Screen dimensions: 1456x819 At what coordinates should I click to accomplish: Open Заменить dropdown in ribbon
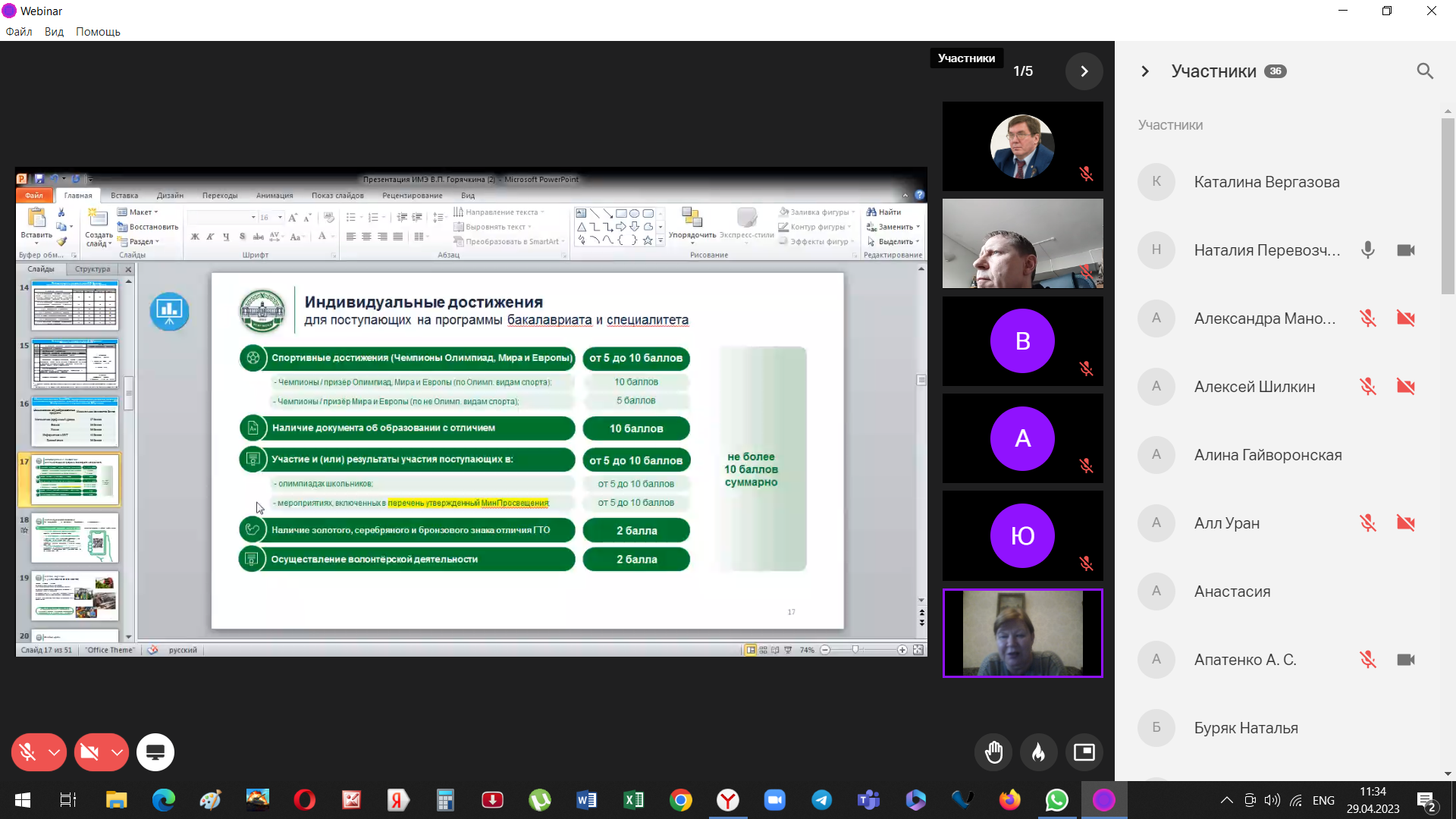pos(893,227)
